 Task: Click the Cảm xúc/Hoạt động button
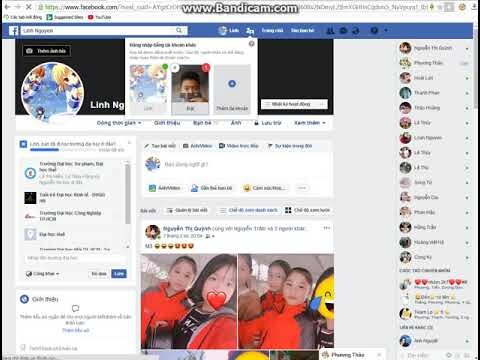pos(264,188)
